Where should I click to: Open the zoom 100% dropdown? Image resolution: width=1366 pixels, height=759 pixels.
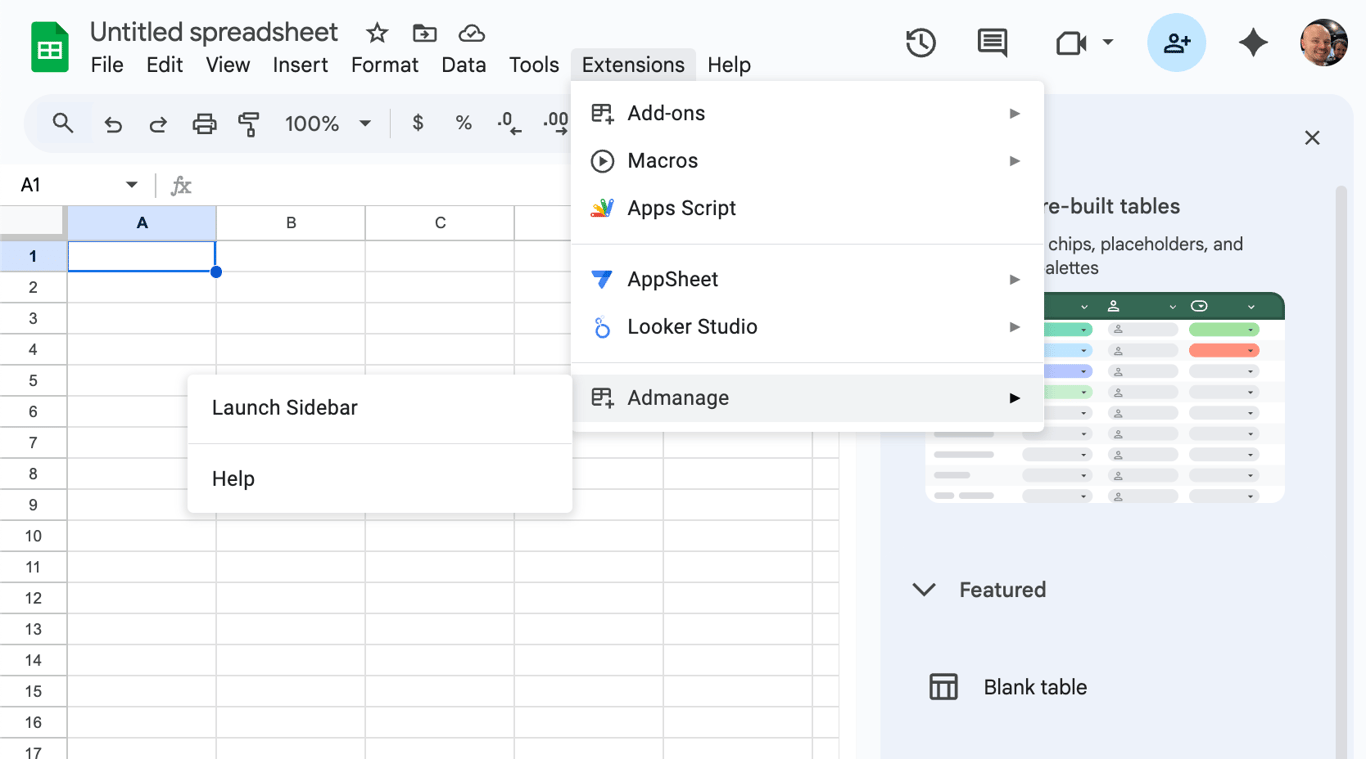click(328, 124)
